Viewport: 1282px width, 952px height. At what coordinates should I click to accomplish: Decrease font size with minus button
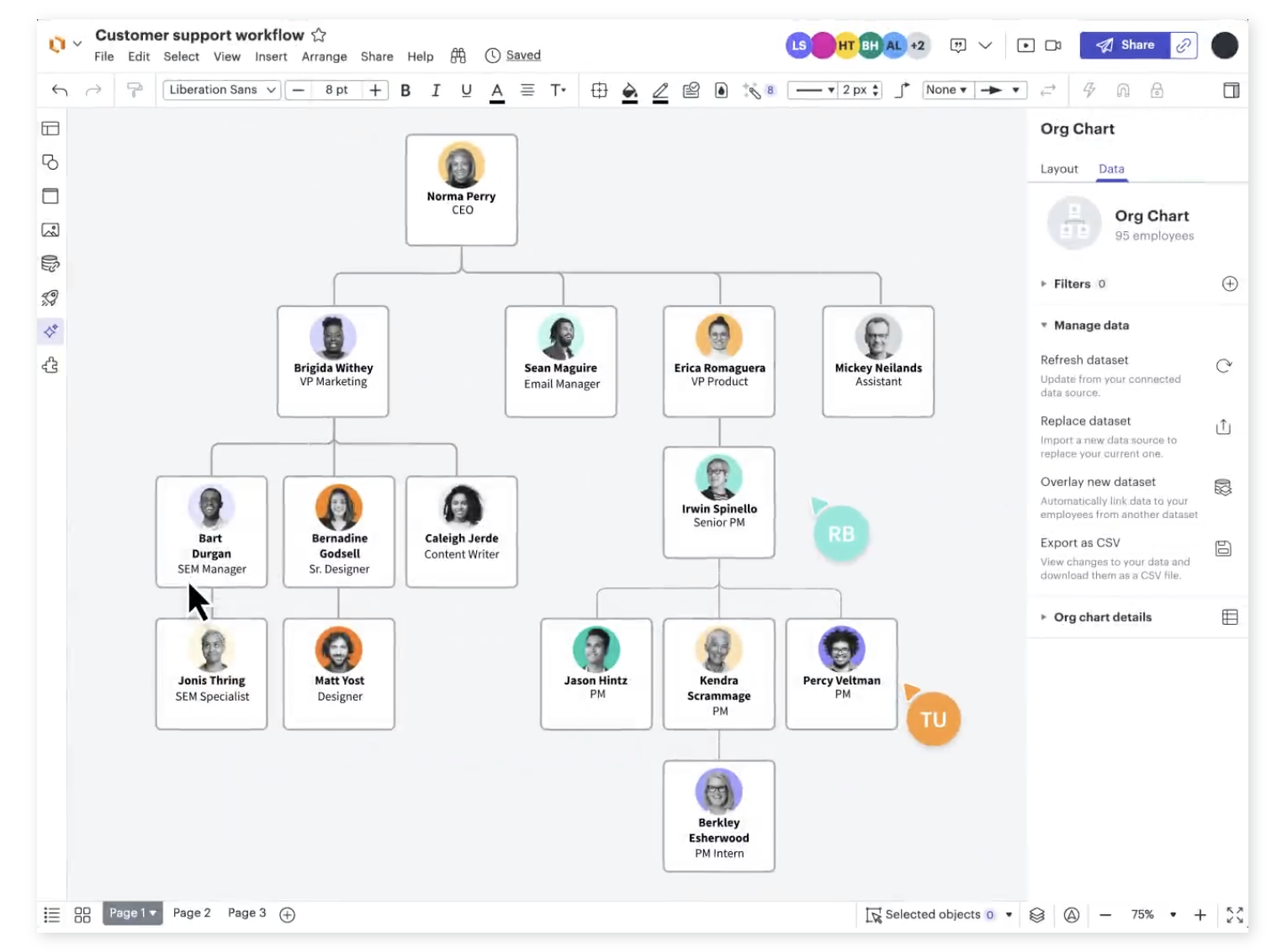pos(298,90)
